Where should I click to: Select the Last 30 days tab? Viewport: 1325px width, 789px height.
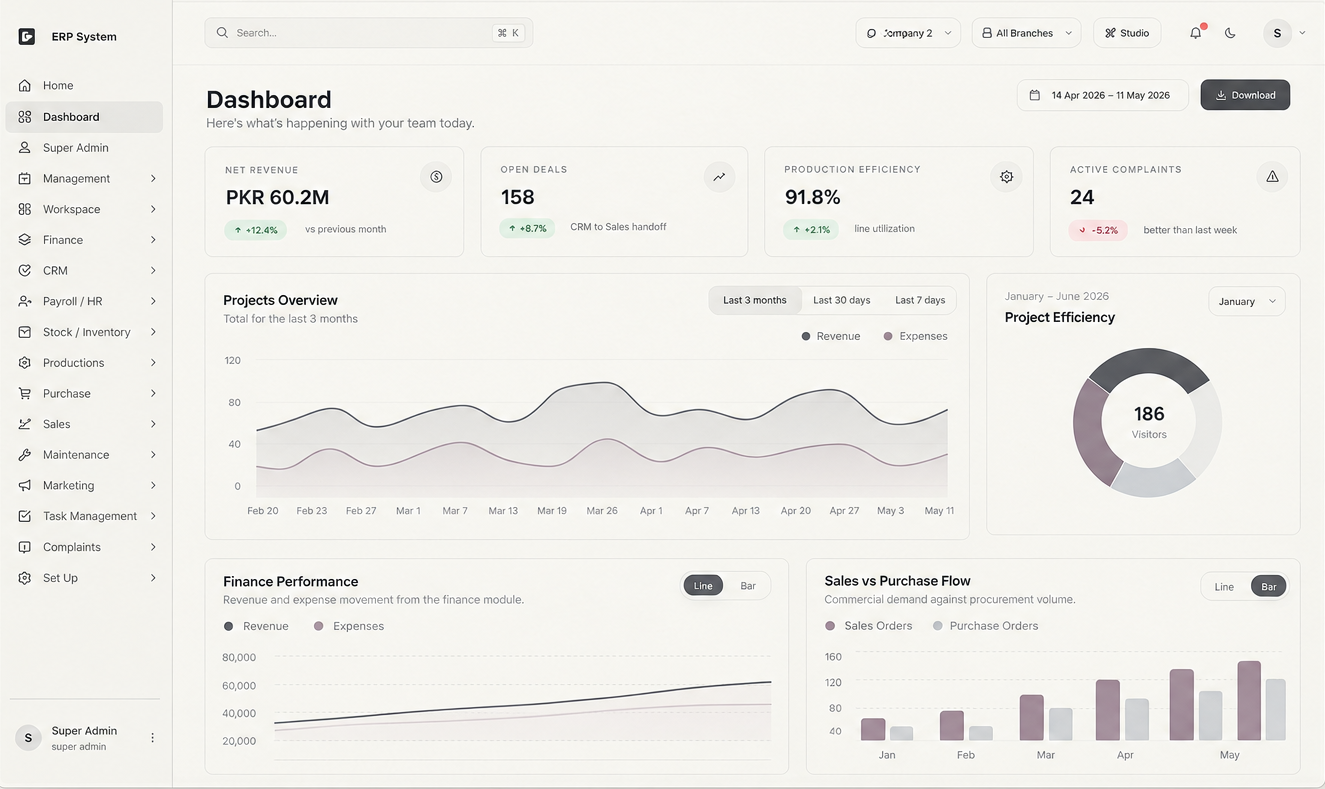tap(841, 300)
